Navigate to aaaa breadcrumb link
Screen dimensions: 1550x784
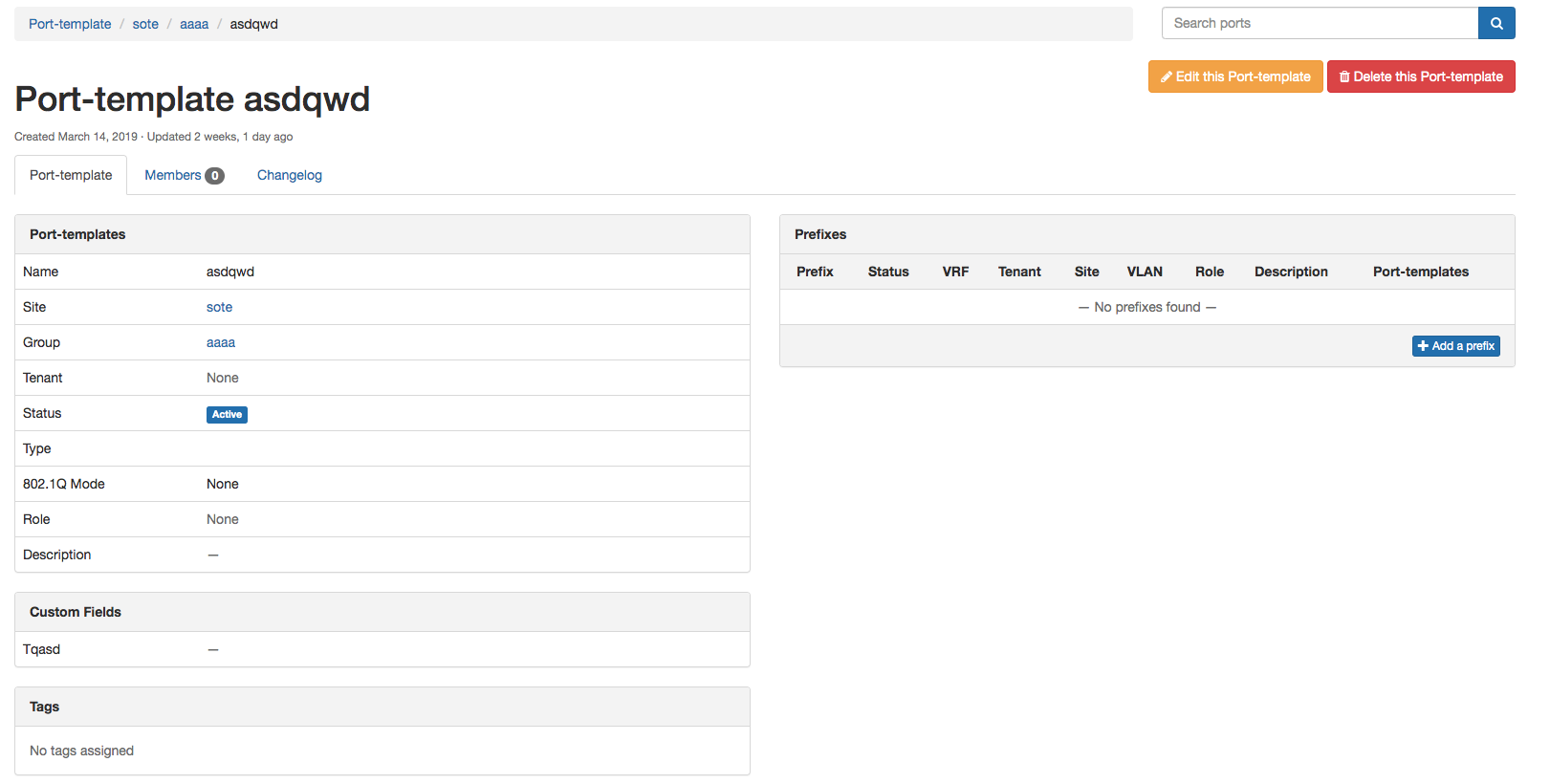coord(194,24)
